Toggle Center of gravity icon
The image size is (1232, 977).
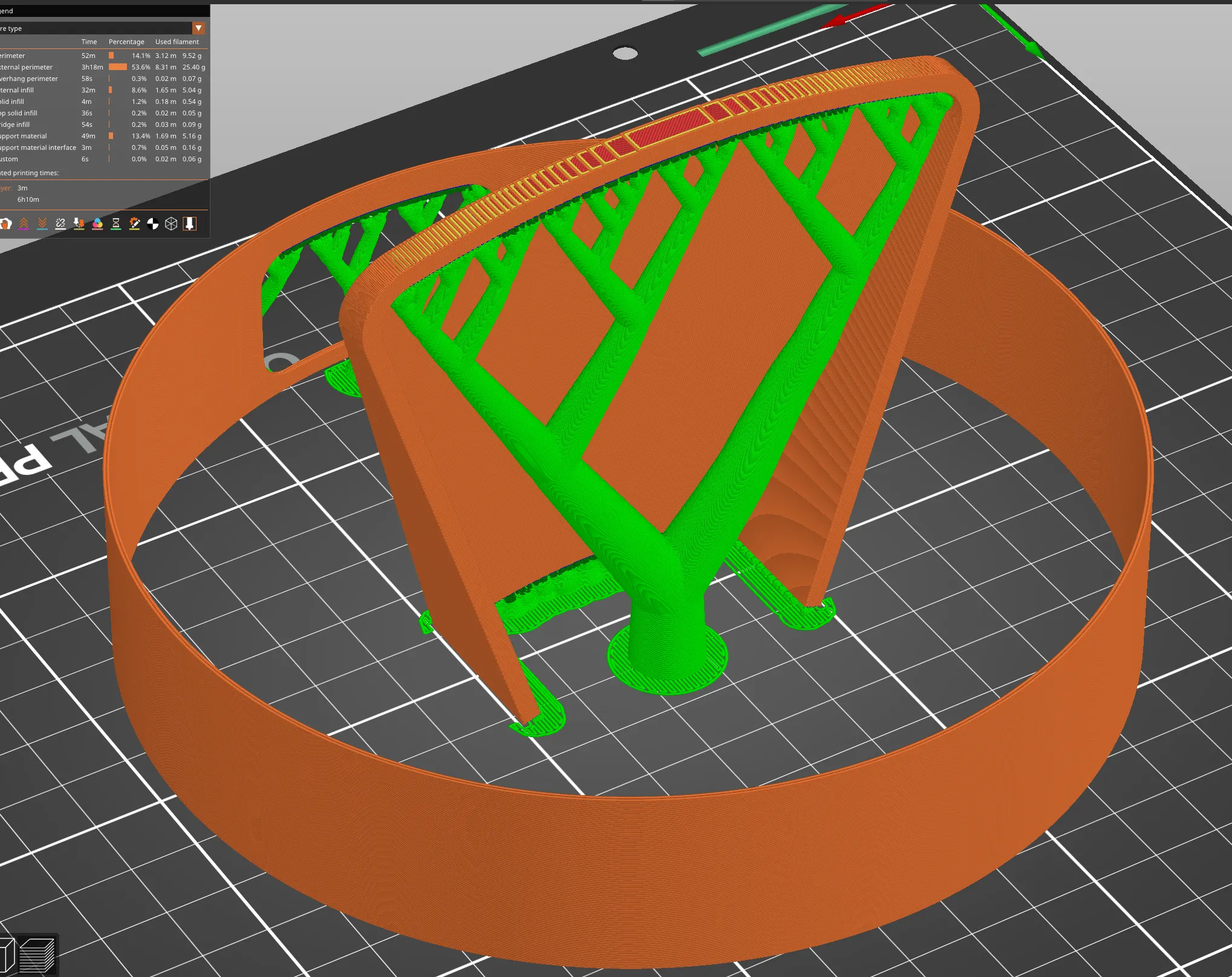pos(153,224)
